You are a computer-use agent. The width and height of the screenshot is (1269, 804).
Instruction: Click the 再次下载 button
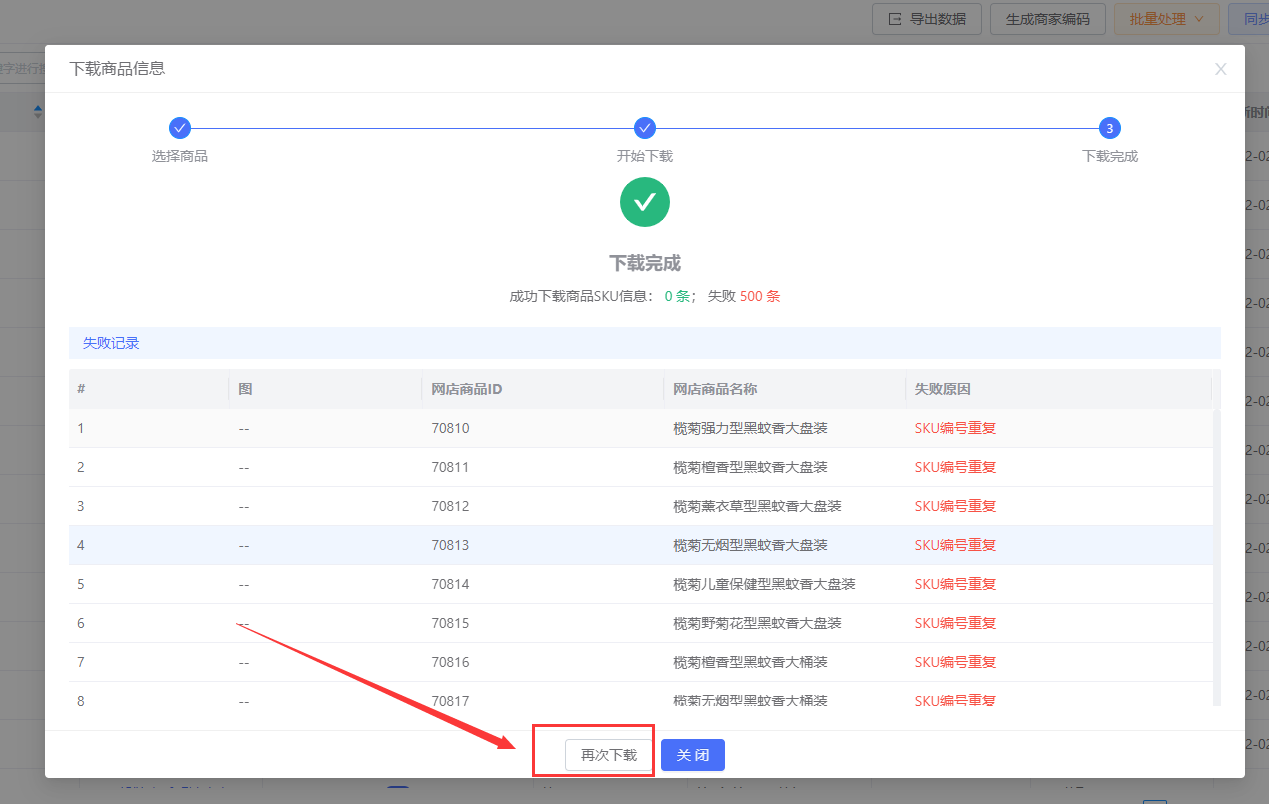click(x=609, y=755)
